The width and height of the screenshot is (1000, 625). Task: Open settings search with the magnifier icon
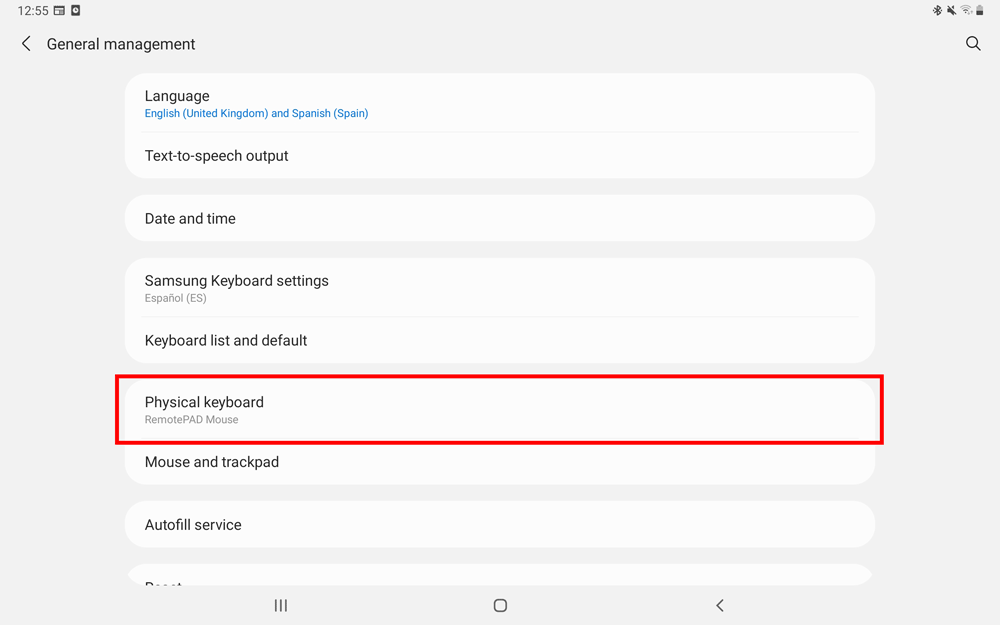click(x=973, y=44)
